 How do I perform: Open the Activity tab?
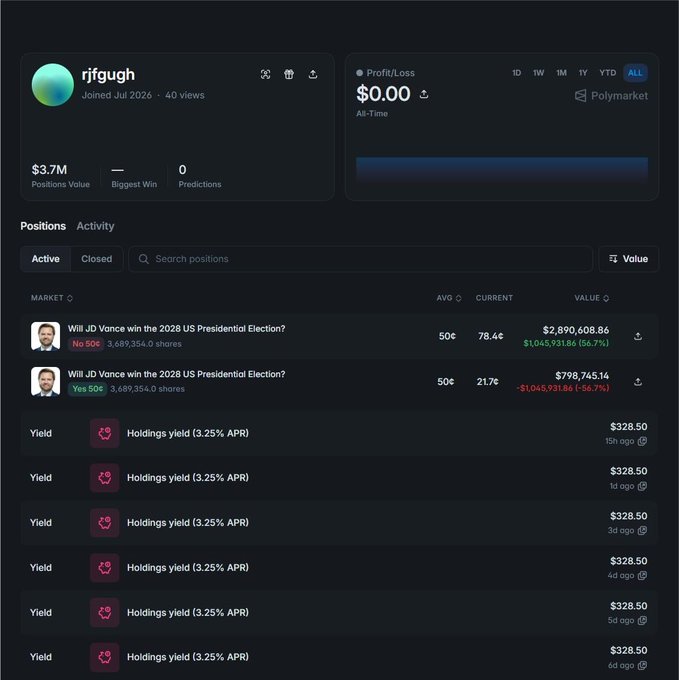[x=95, y=226]
